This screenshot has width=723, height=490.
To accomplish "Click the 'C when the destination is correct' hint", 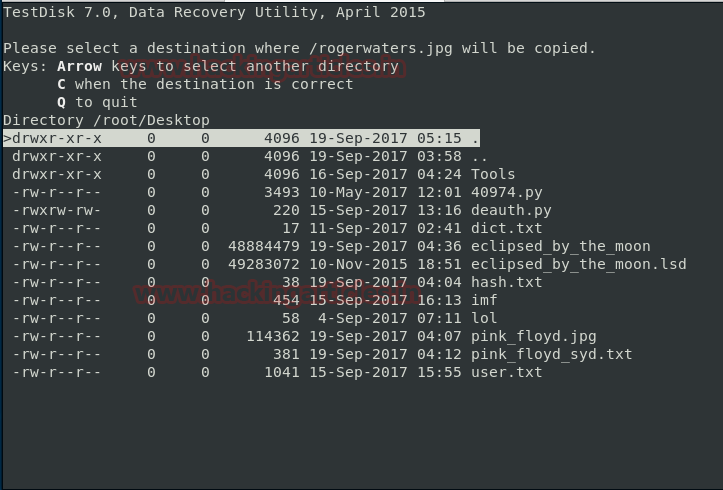I will click(x=205, y=84).
